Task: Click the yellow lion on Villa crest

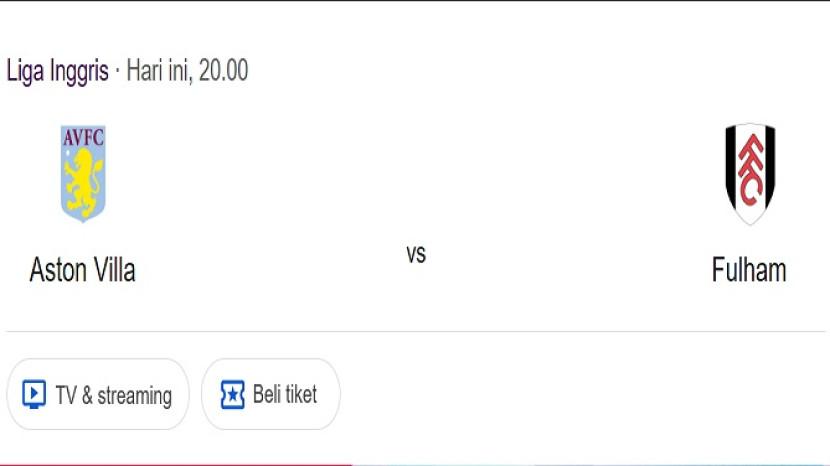Action: pyautogui.click(x=83, y=182)
